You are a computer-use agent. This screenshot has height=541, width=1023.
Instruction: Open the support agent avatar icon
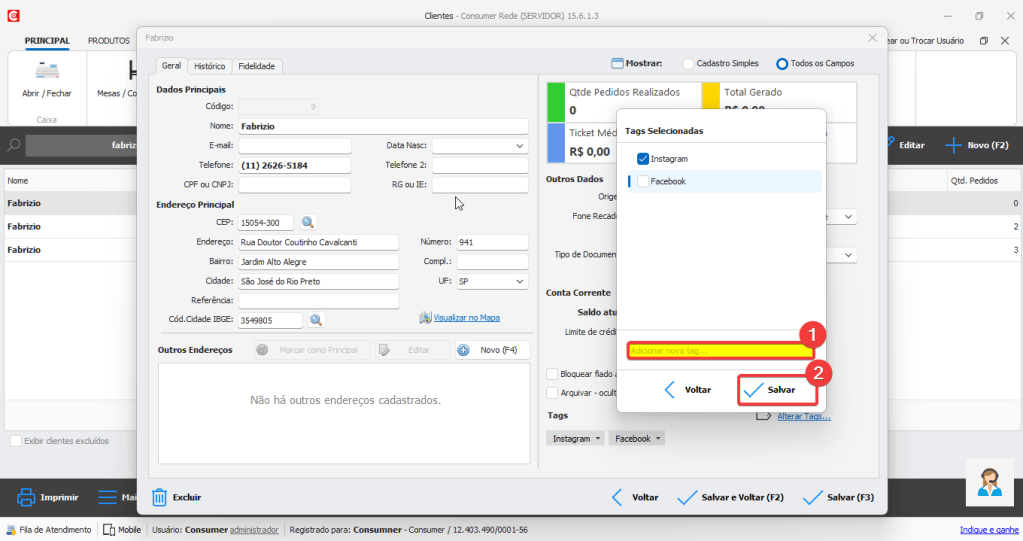tap(989, 482)
